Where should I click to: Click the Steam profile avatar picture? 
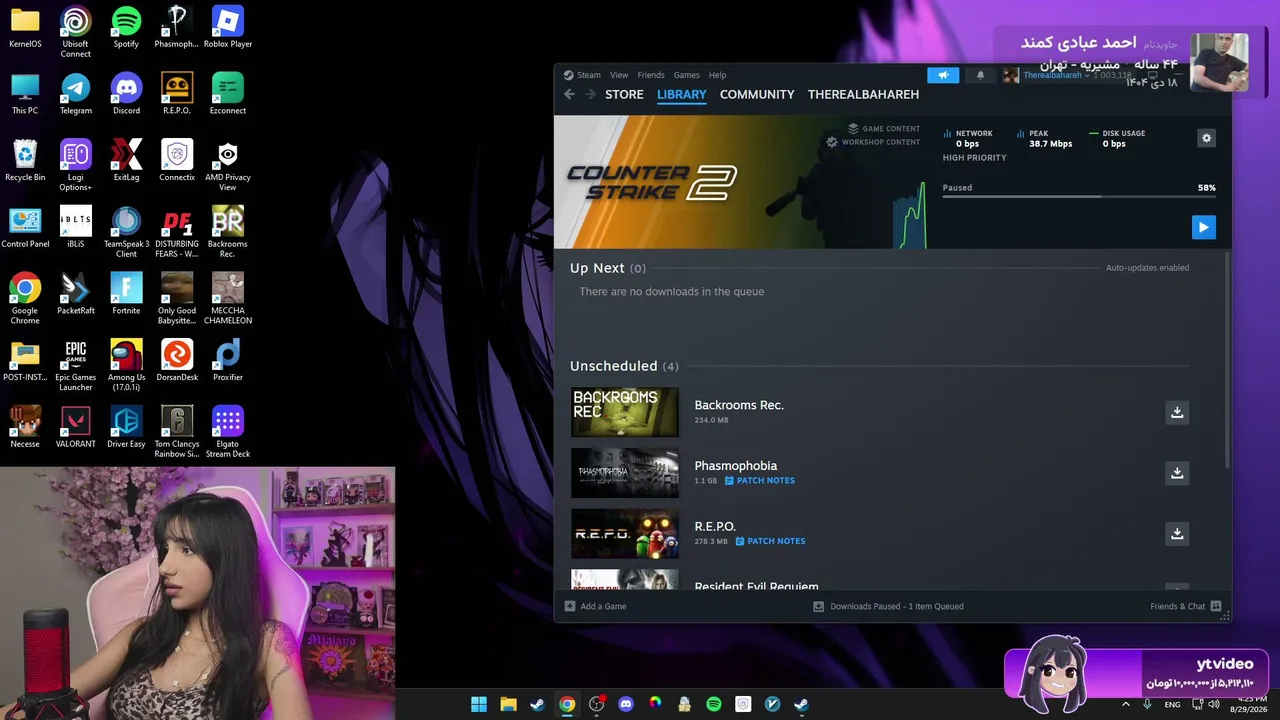coord(1011,75)
